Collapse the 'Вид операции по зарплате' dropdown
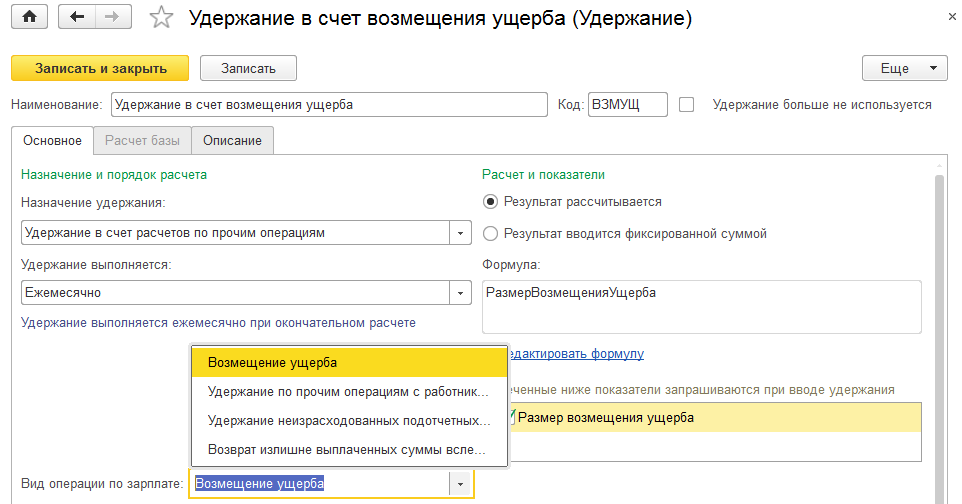This screenshot has height=504, width=962. click(460, 484)
